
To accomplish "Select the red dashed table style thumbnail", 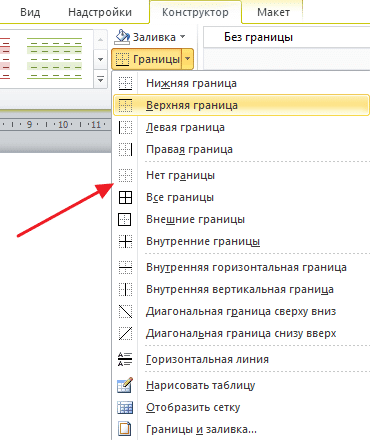I will click(5, 59).
